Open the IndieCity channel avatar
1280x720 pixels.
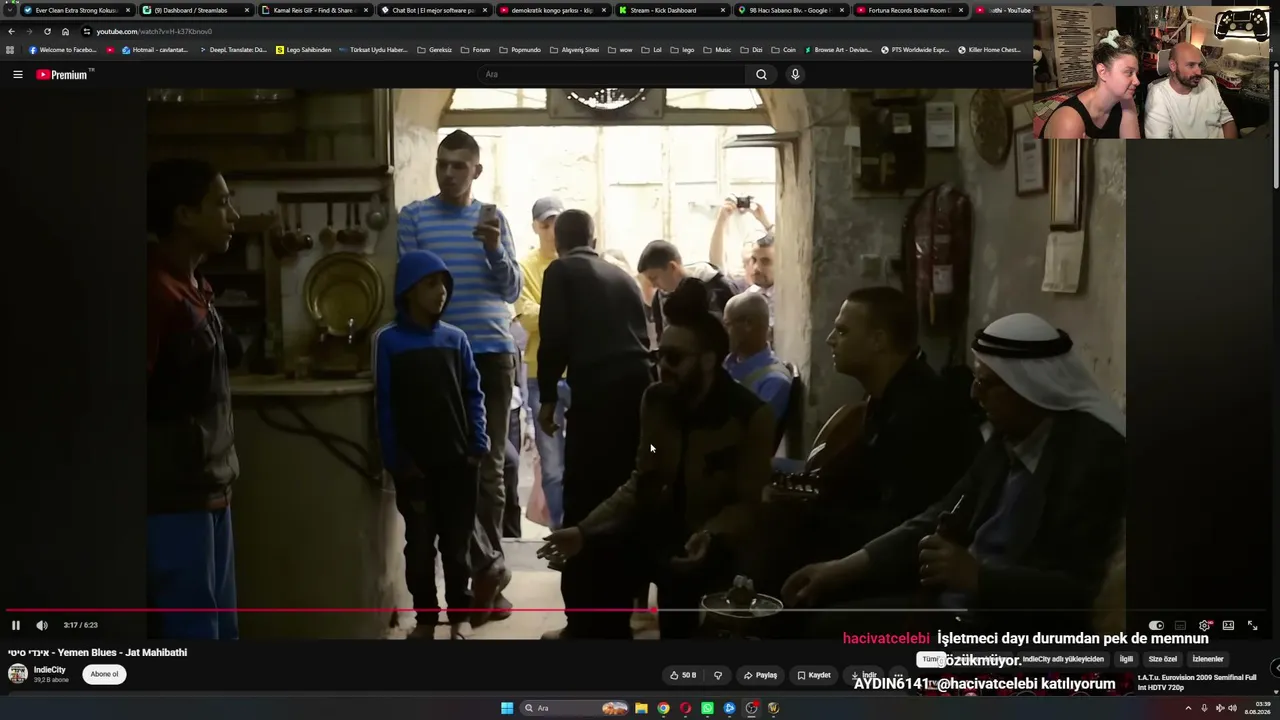(18, 673)
